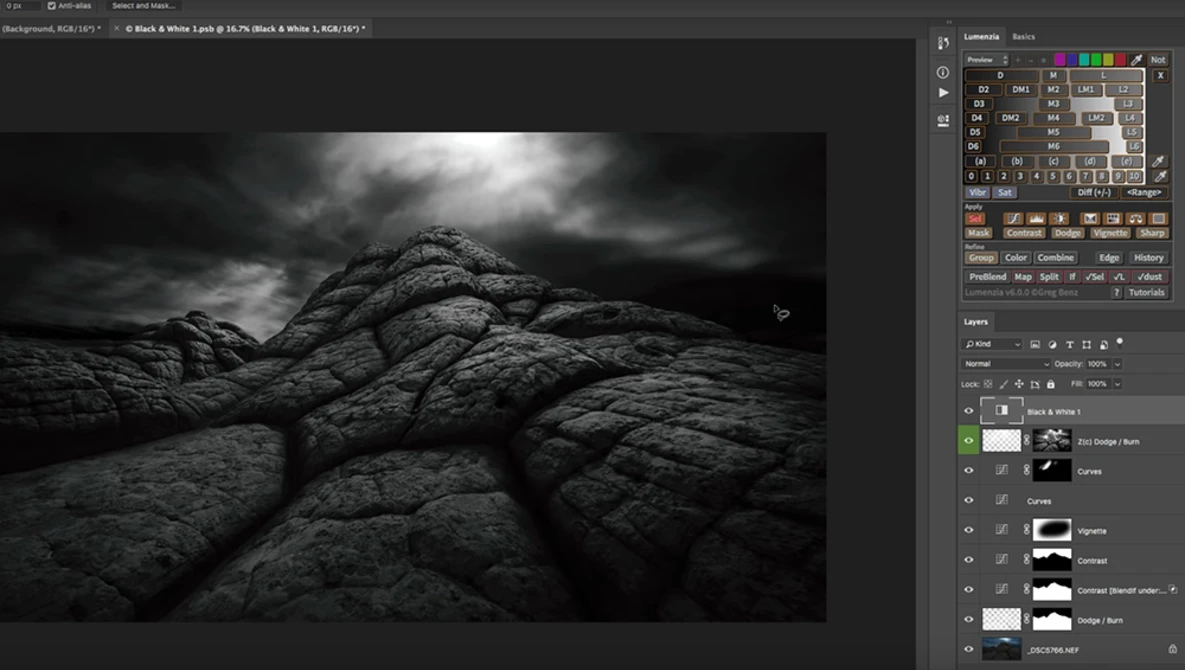
Task: Select the Layers panel tab
Action: pos(976,322)
